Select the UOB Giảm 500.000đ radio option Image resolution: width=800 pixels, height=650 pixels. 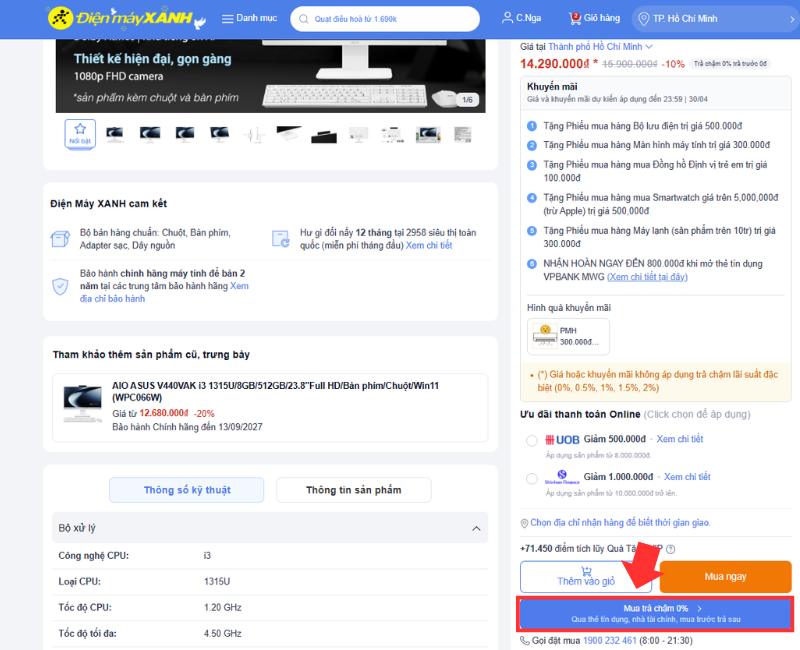click(532, 440)
